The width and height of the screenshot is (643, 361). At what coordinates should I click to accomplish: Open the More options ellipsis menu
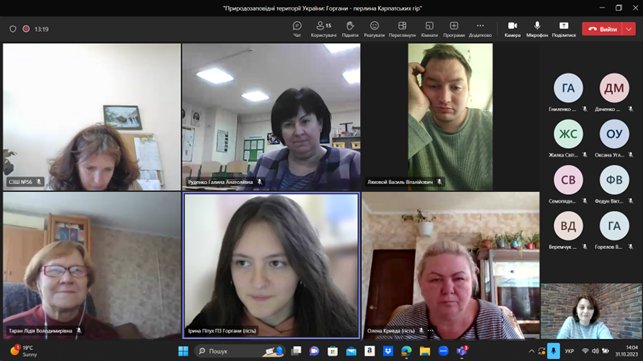point(480,29)
